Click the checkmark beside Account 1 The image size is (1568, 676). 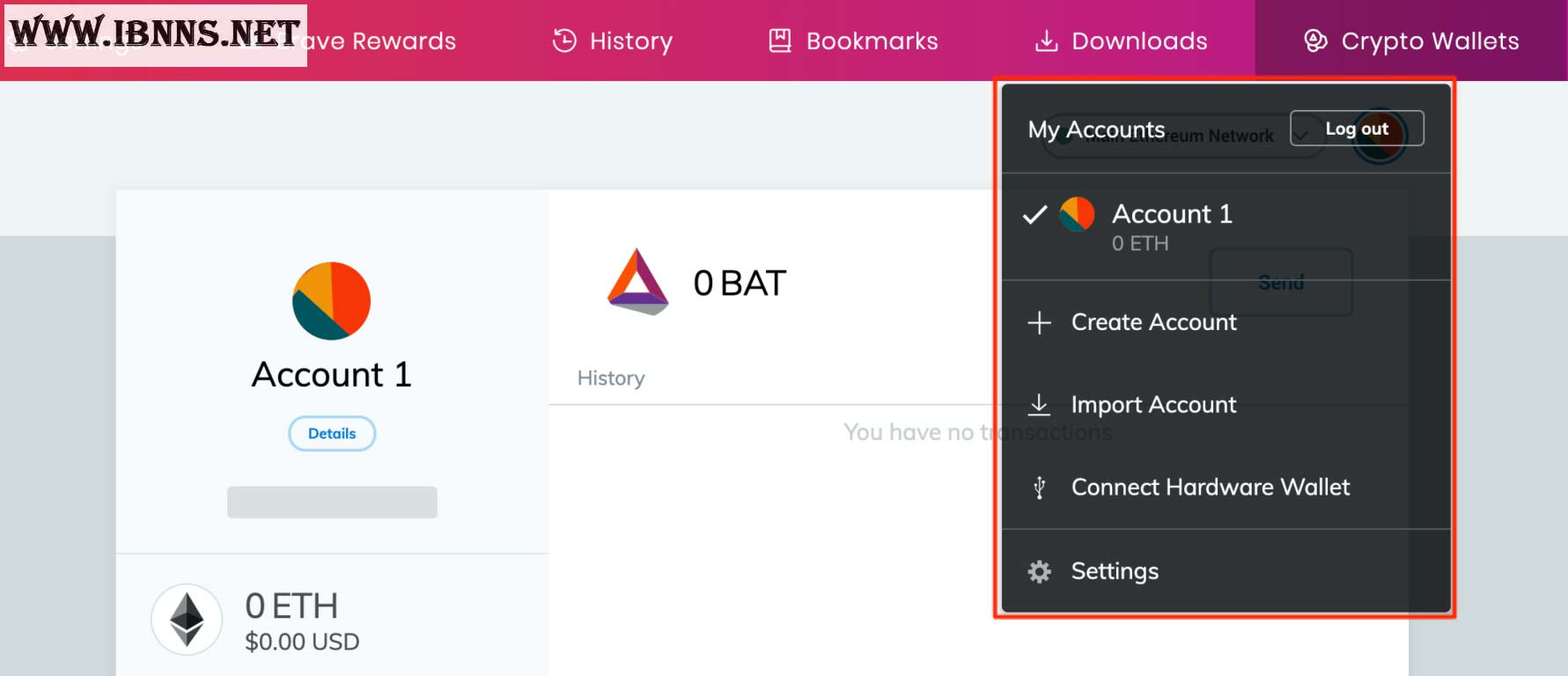pos(1034,214)
